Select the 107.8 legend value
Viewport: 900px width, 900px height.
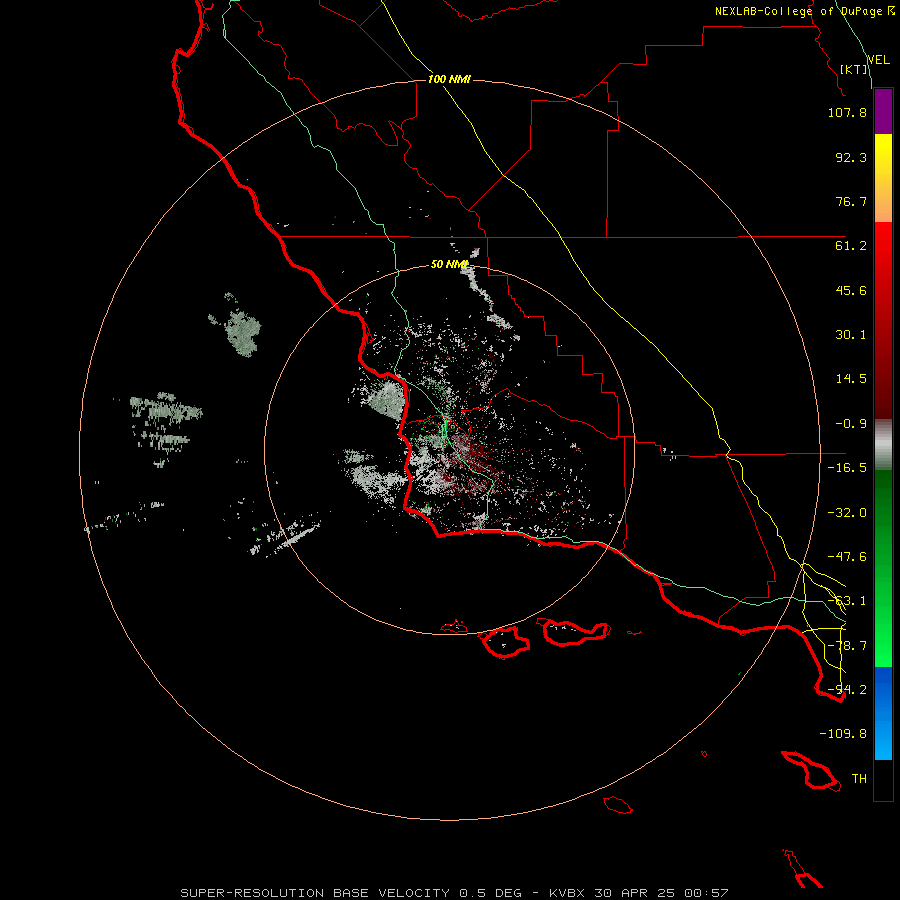click(847, 112)
